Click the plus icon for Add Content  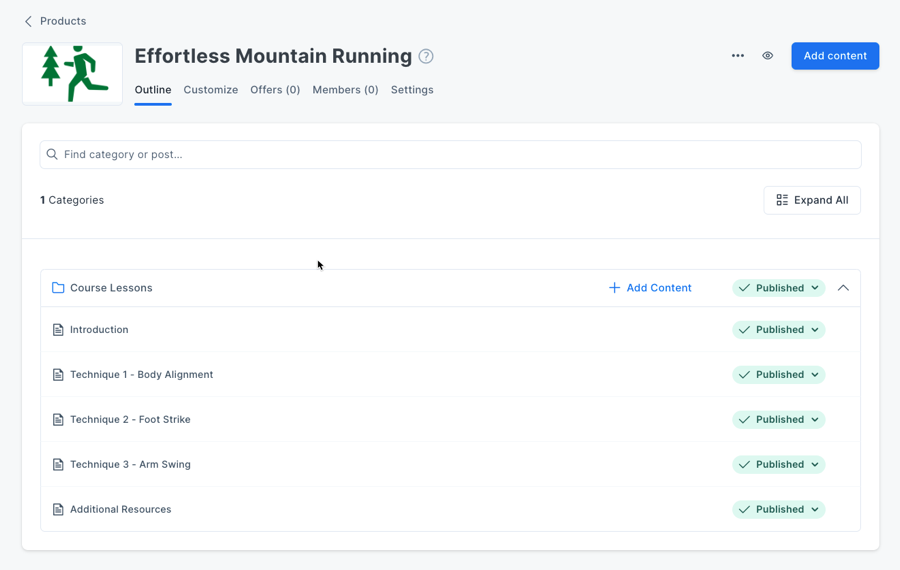[614, 288]
